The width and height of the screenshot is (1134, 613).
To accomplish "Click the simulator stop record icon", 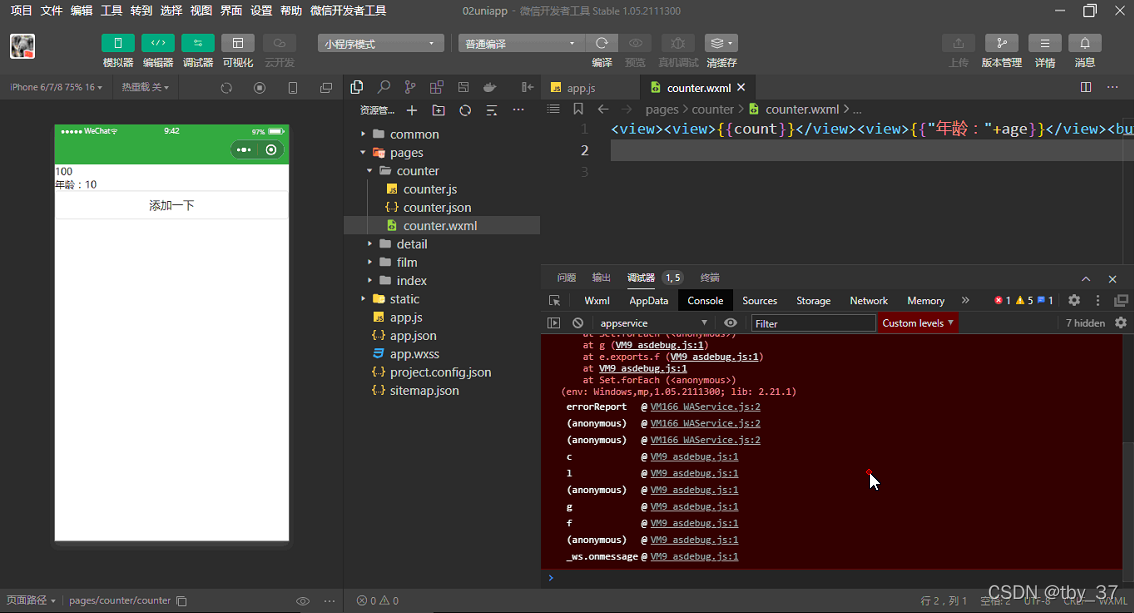I will [x=260, y=87].
